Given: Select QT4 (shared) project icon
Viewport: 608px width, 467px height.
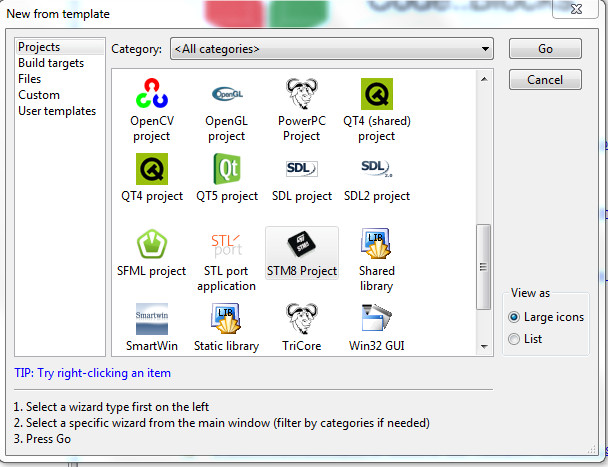Looking at the screenshot, I should tap(377, 94).
